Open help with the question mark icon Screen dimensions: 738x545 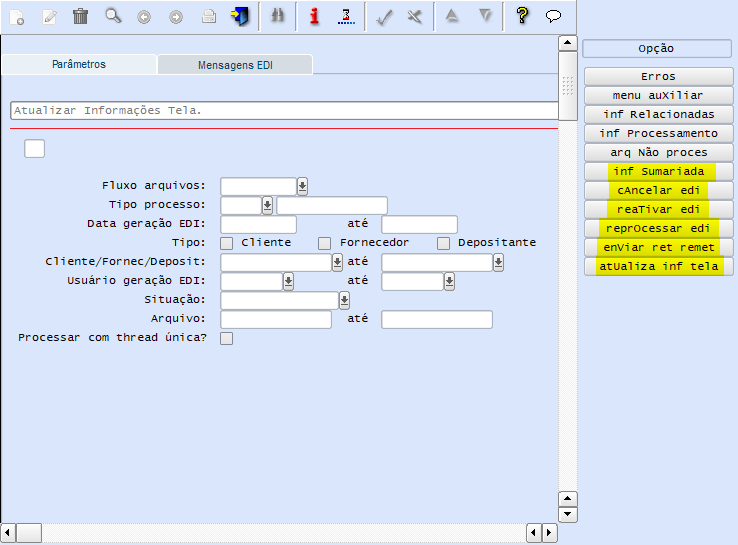522,16
